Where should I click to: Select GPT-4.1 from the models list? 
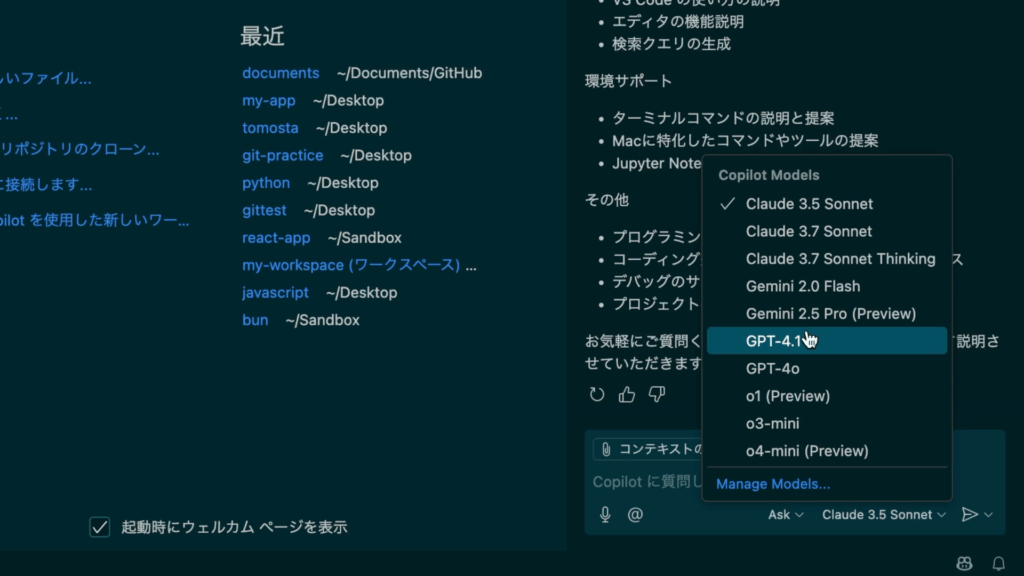pos(773,341)
